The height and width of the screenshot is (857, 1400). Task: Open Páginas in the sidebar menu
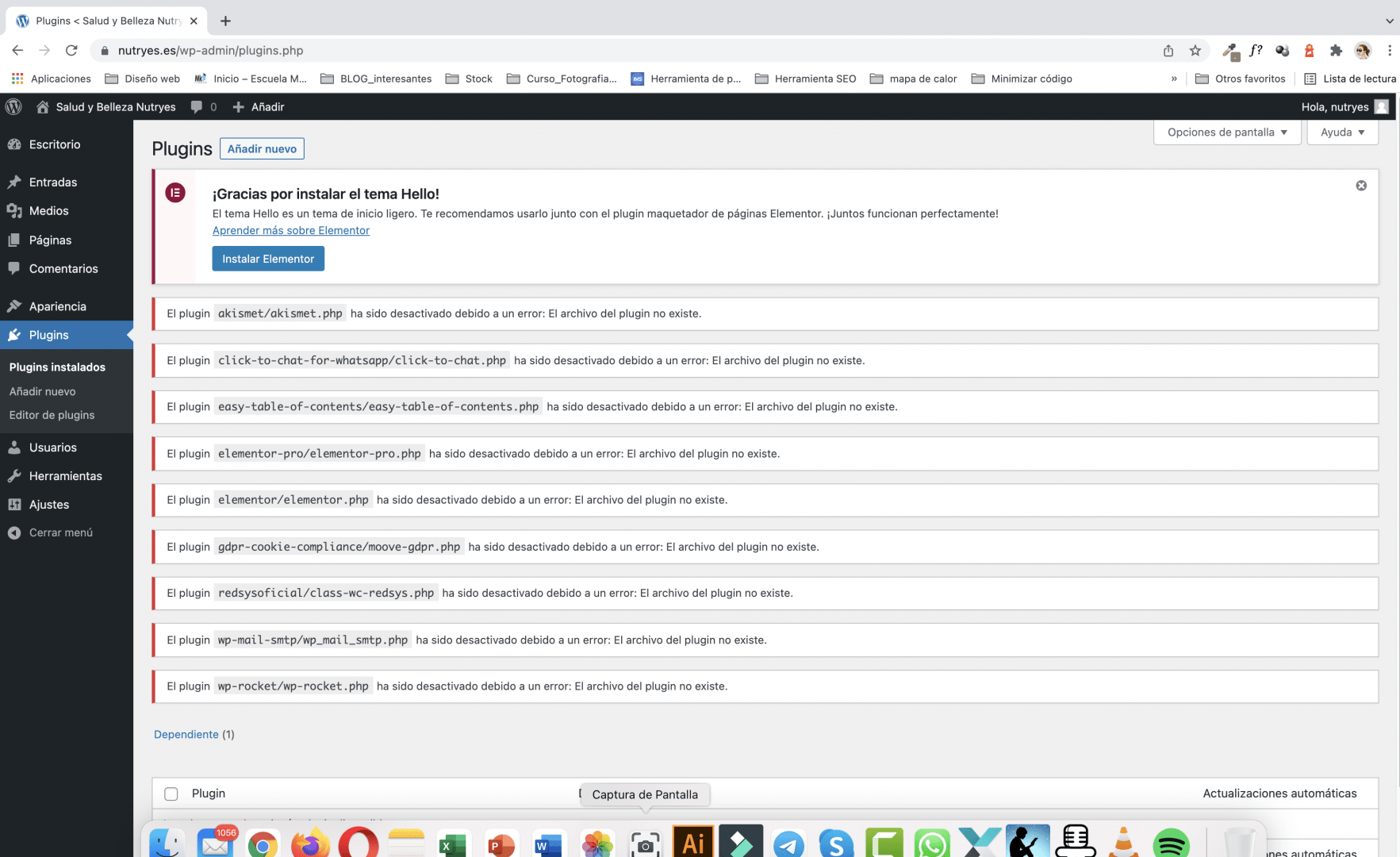[67, 240]
